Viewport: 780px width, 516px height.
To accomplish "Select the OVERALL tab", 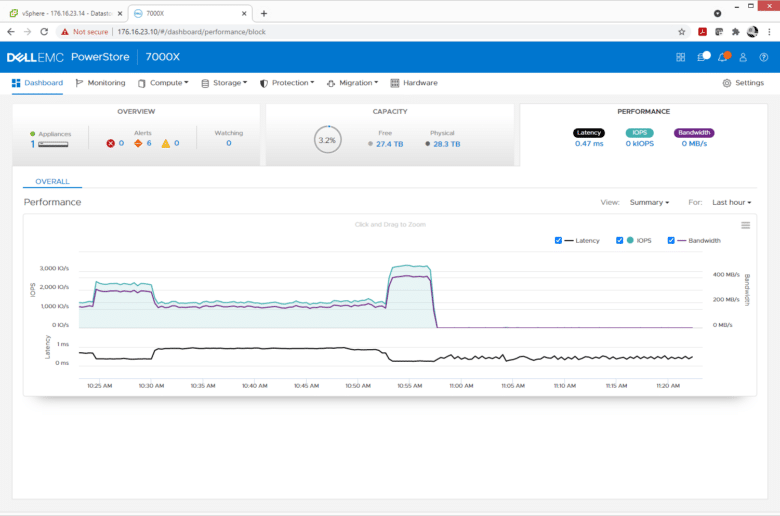I will [52, 182].
